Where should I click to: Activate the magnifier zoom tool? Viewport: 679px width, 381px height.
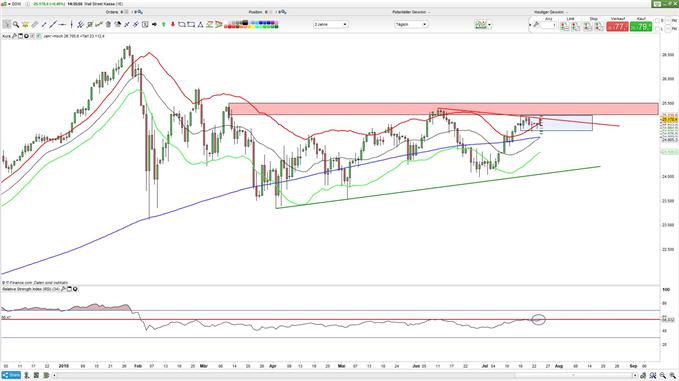tap(16, 25)
